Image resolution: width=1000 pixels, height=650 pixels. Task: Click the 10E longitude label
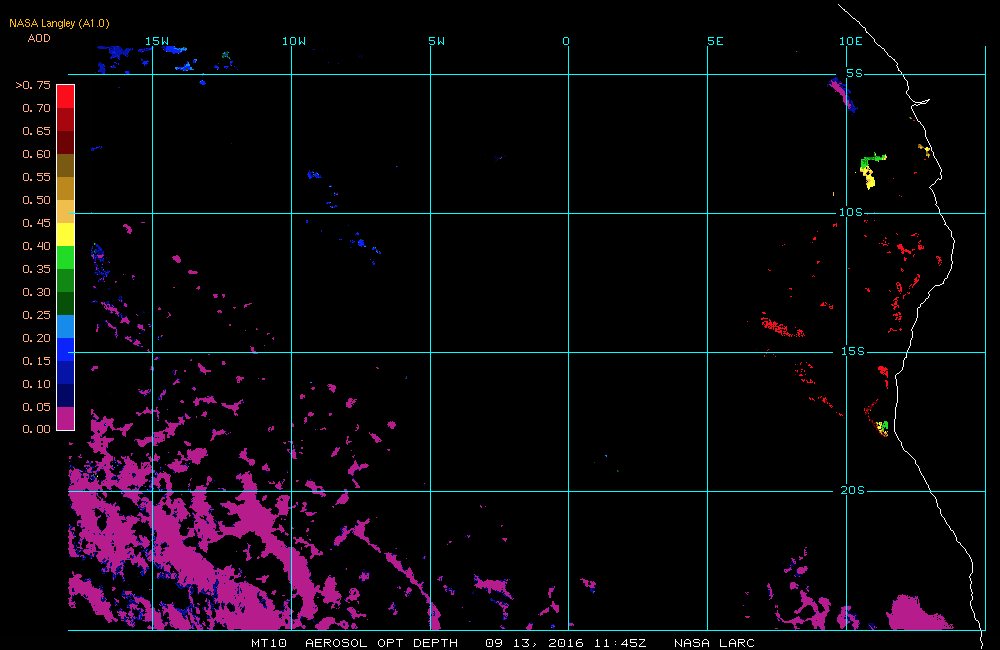pos(851,41)
